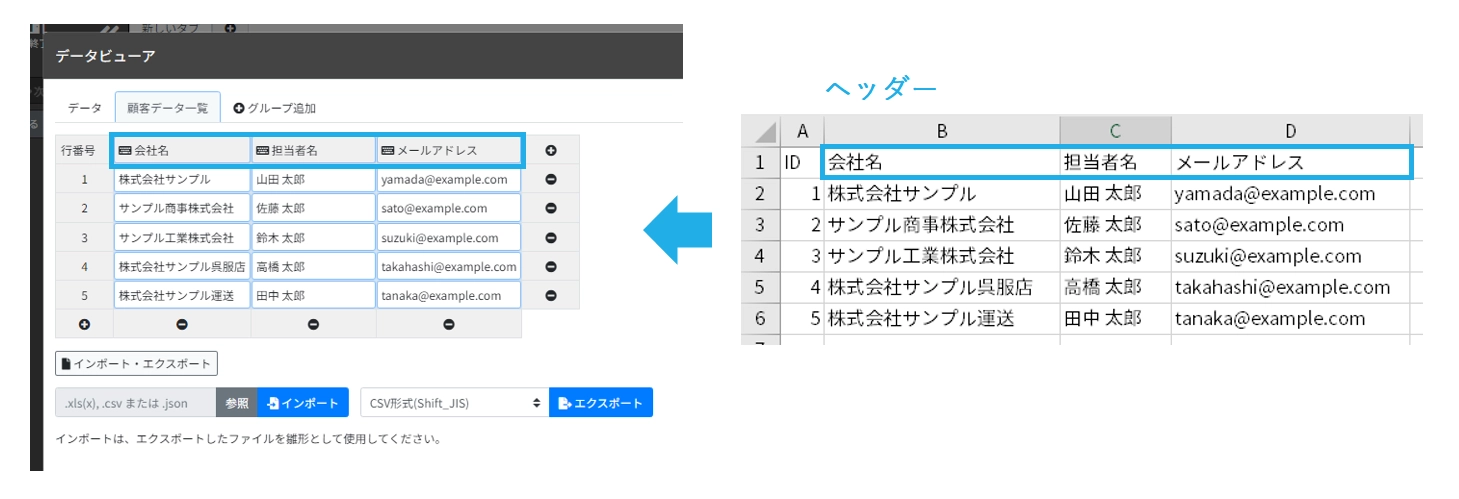Switch to the データ tab

click(x=84, y=108)
